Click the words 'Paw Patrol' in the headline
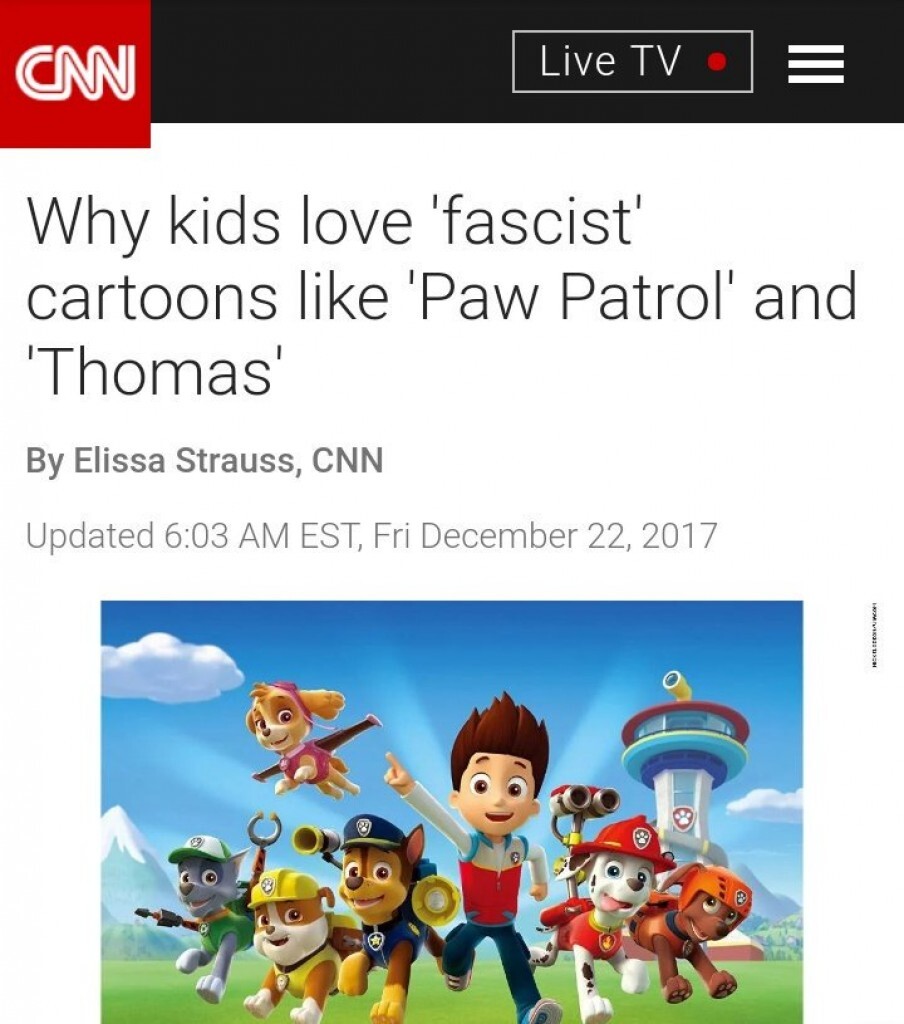The width and height of the screenshot is (904, 1024). pos(572,297)
